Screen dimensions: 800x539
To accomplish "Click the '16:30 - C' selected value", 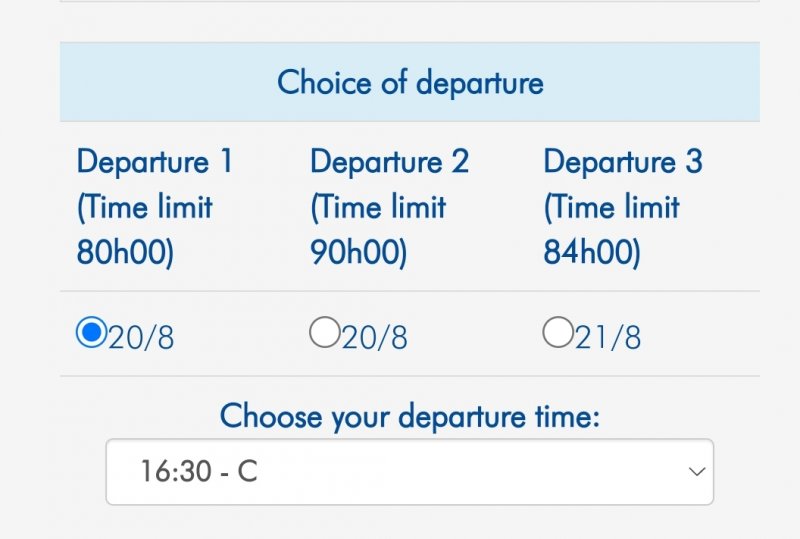I will coord(199,472).
